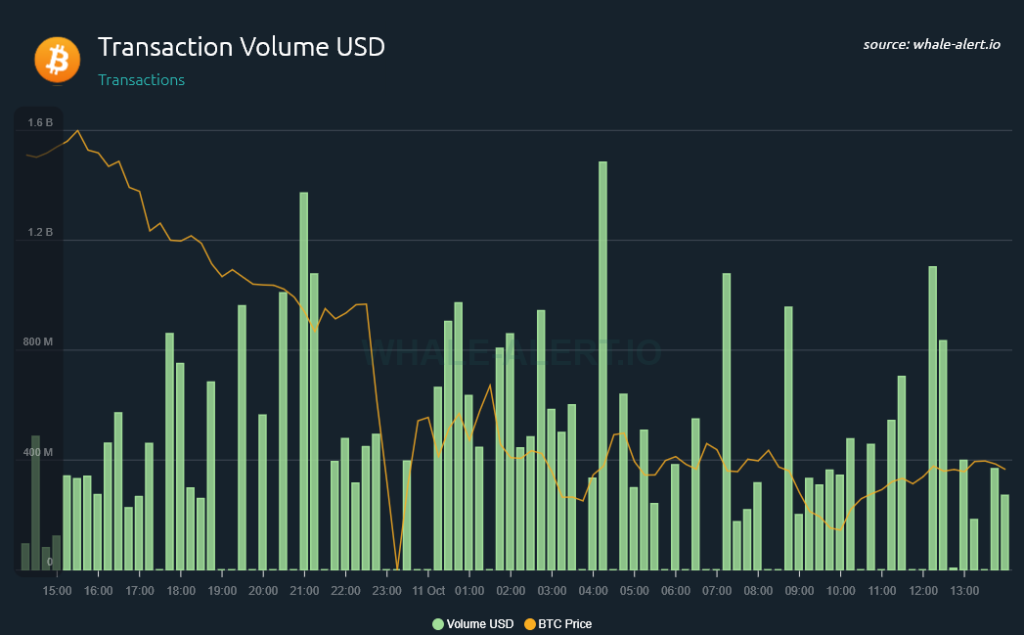
Task: Click the BTC price line's lowest dip
Action: click(x=397, y=567)
